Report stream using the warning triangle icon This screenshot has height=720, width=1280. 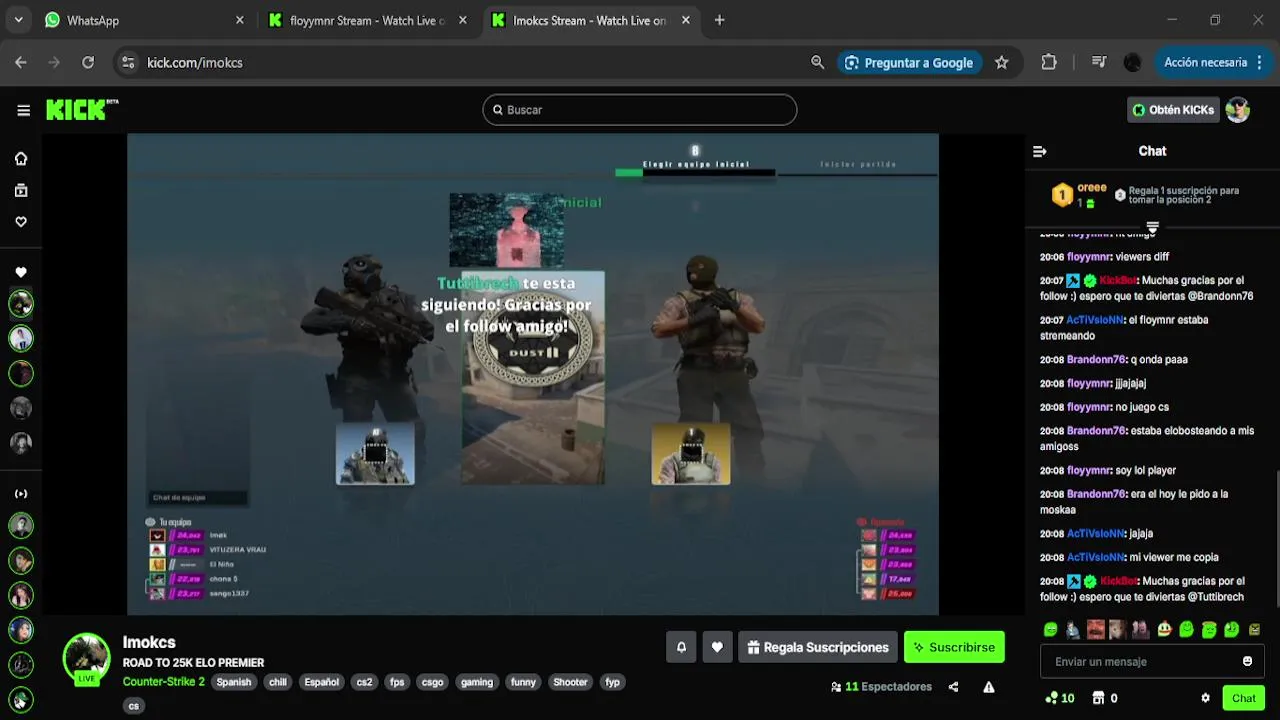[989, 687]
